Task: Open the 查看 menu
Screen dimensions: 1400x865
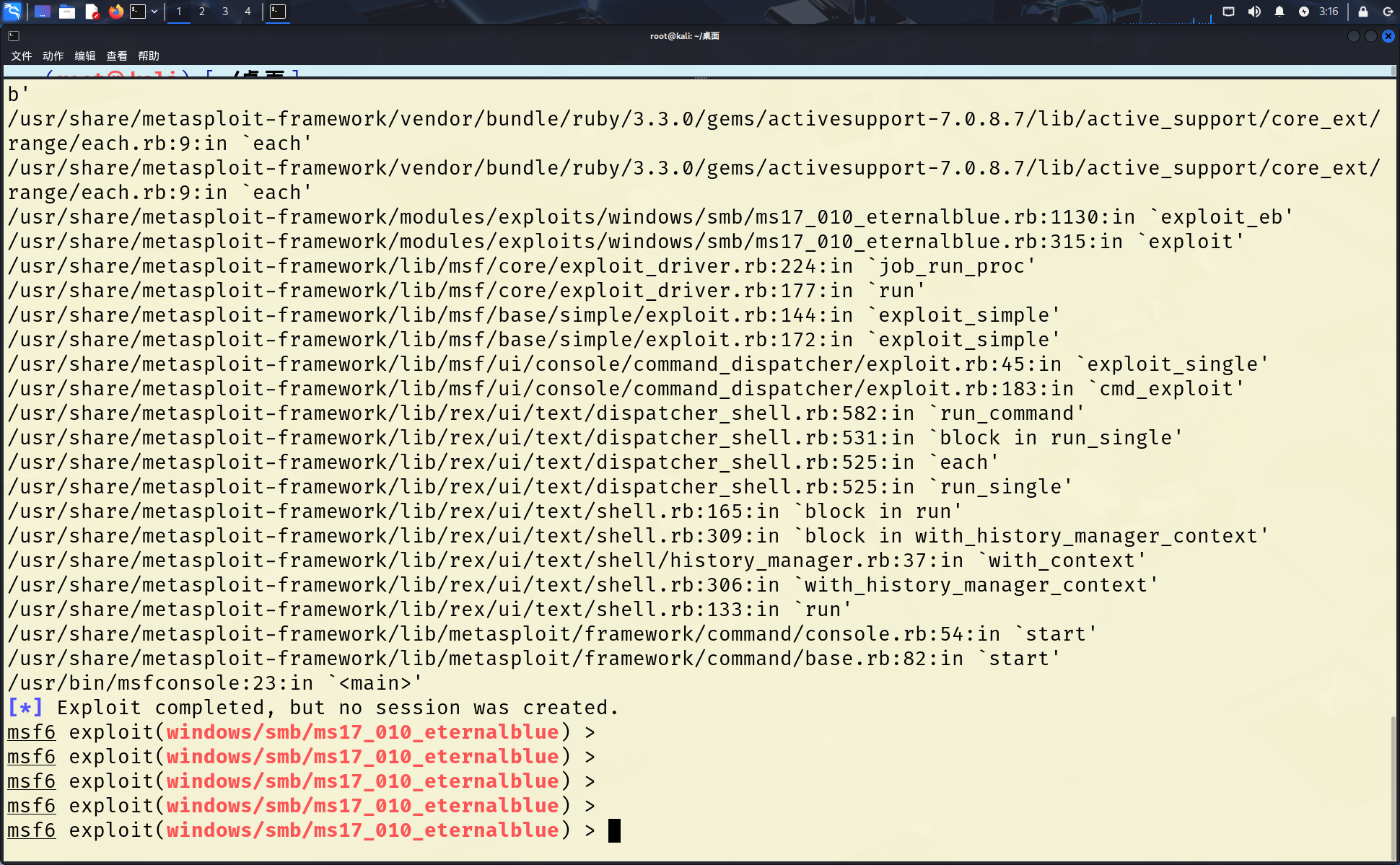Action: (x=116, y=56)
